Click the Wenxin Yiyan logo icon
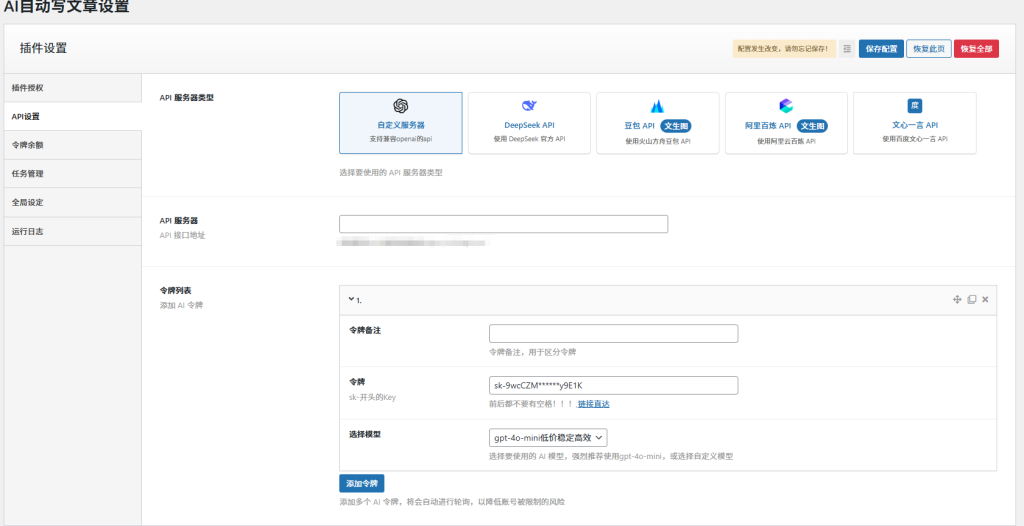This screenshot has height=526, width=1024. pos(914,106)
